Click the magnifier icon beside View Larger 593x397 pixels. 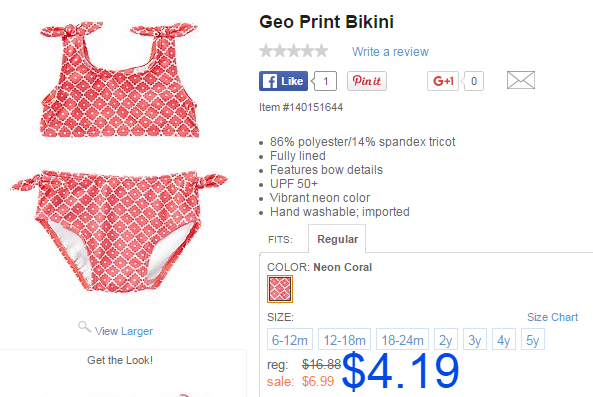coord(84,327)
